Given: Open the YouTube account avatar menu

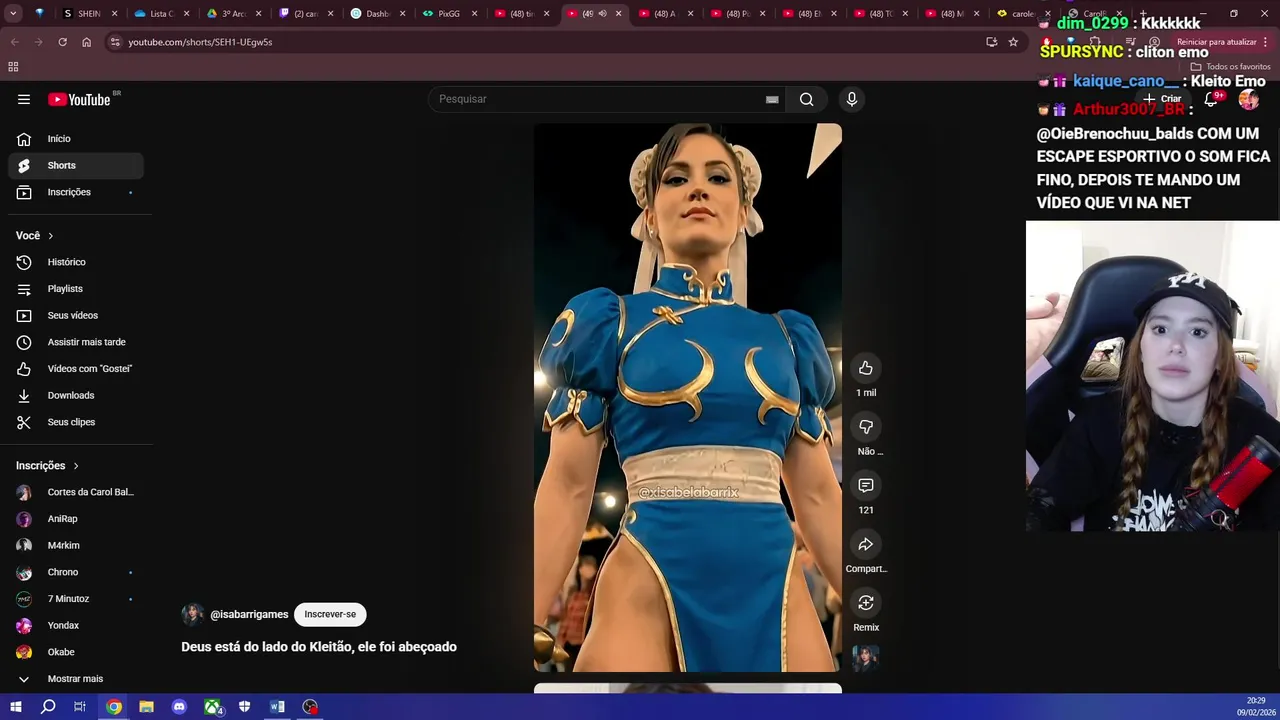Looking at the screenshot, I should pos(1248,99).
